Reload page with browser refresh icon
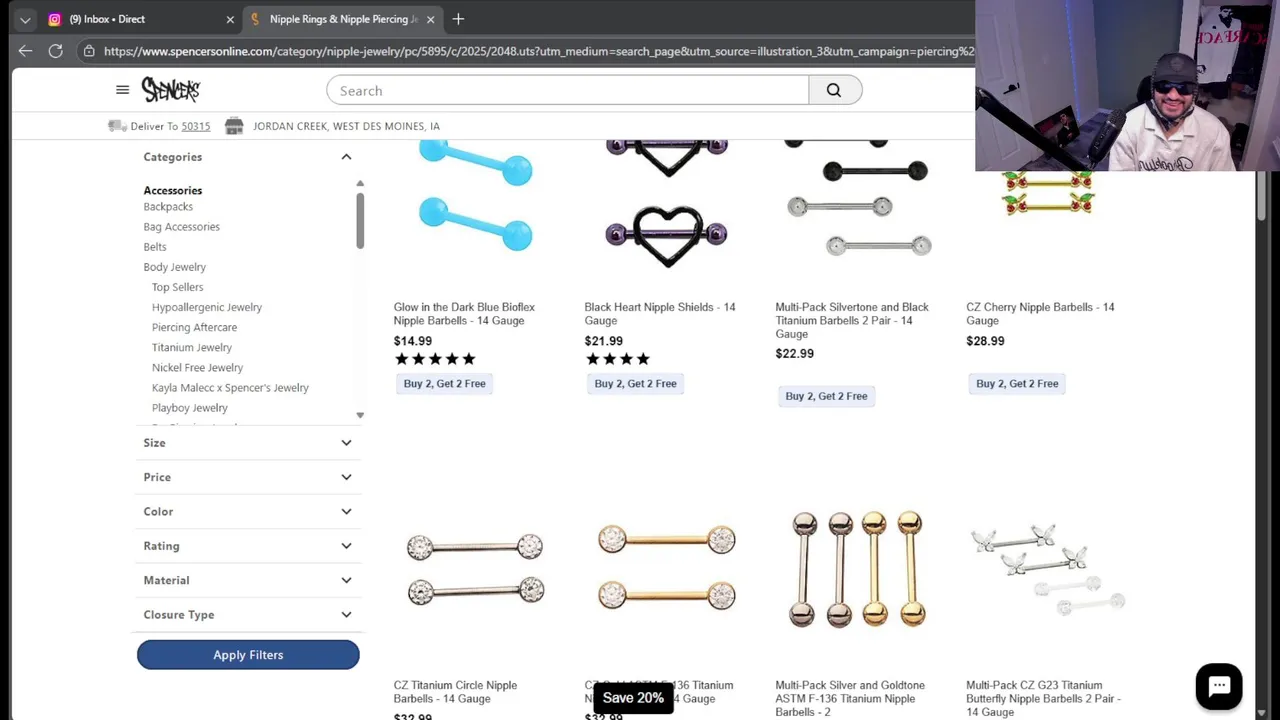Screen dimensions: 1280x720 (x=56, y=51)
